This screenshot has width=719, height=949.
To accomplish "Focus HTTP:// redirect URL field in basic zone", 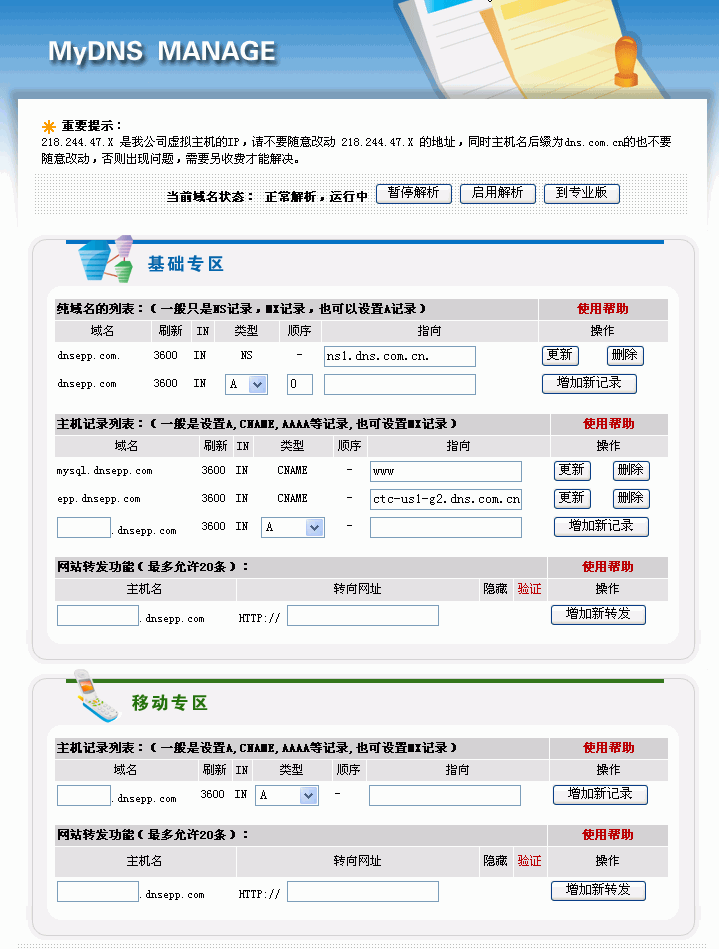I will pos(363,616).
